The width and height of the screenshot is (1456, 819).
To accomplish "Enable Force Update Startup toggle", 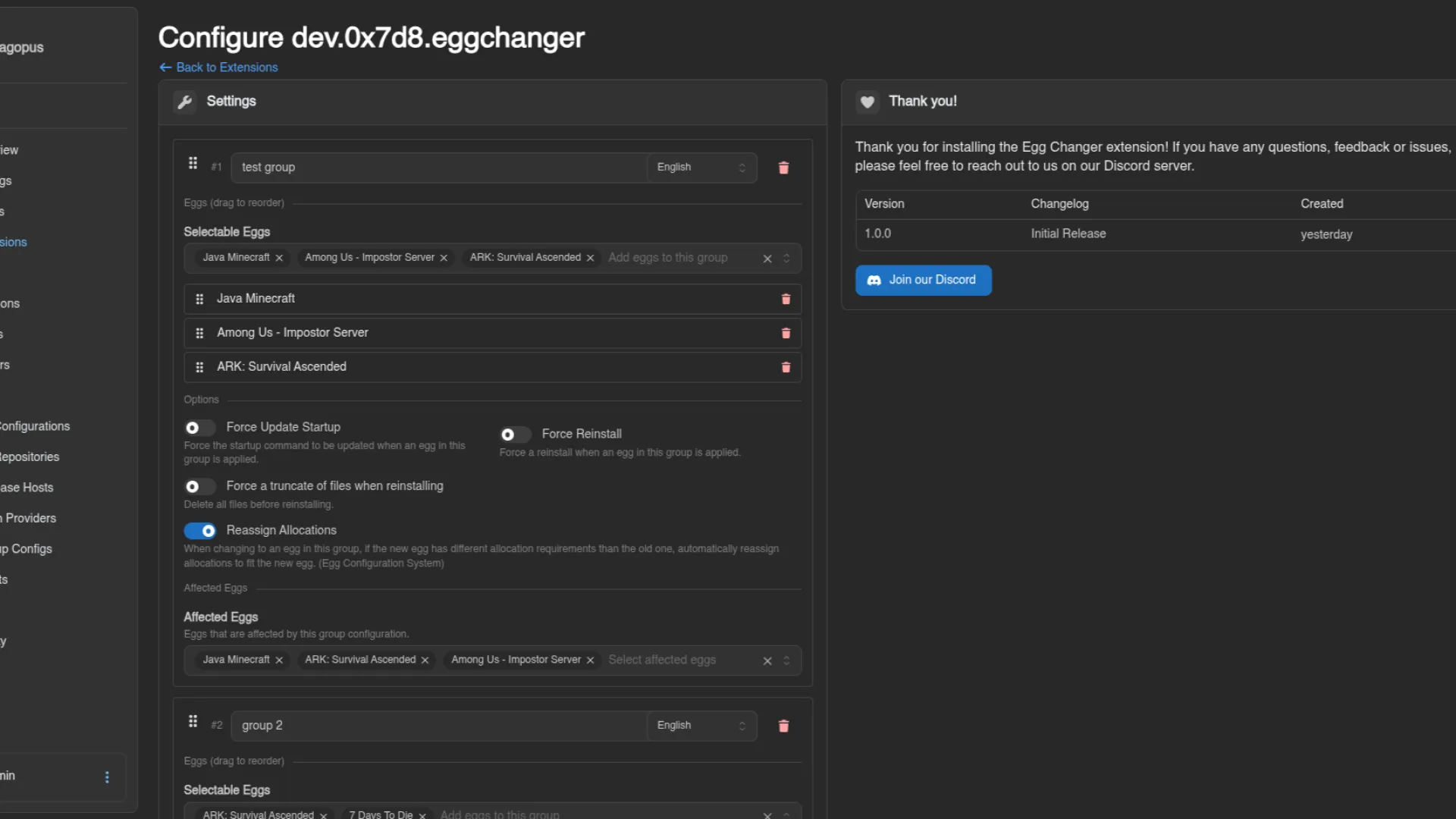I will (199, 428).
